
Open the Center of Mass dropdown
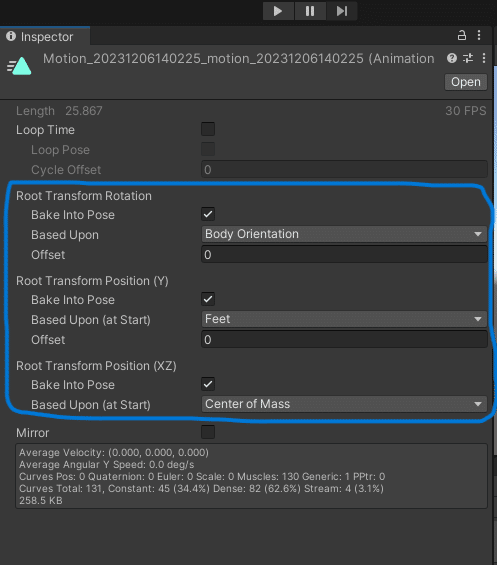344,404
